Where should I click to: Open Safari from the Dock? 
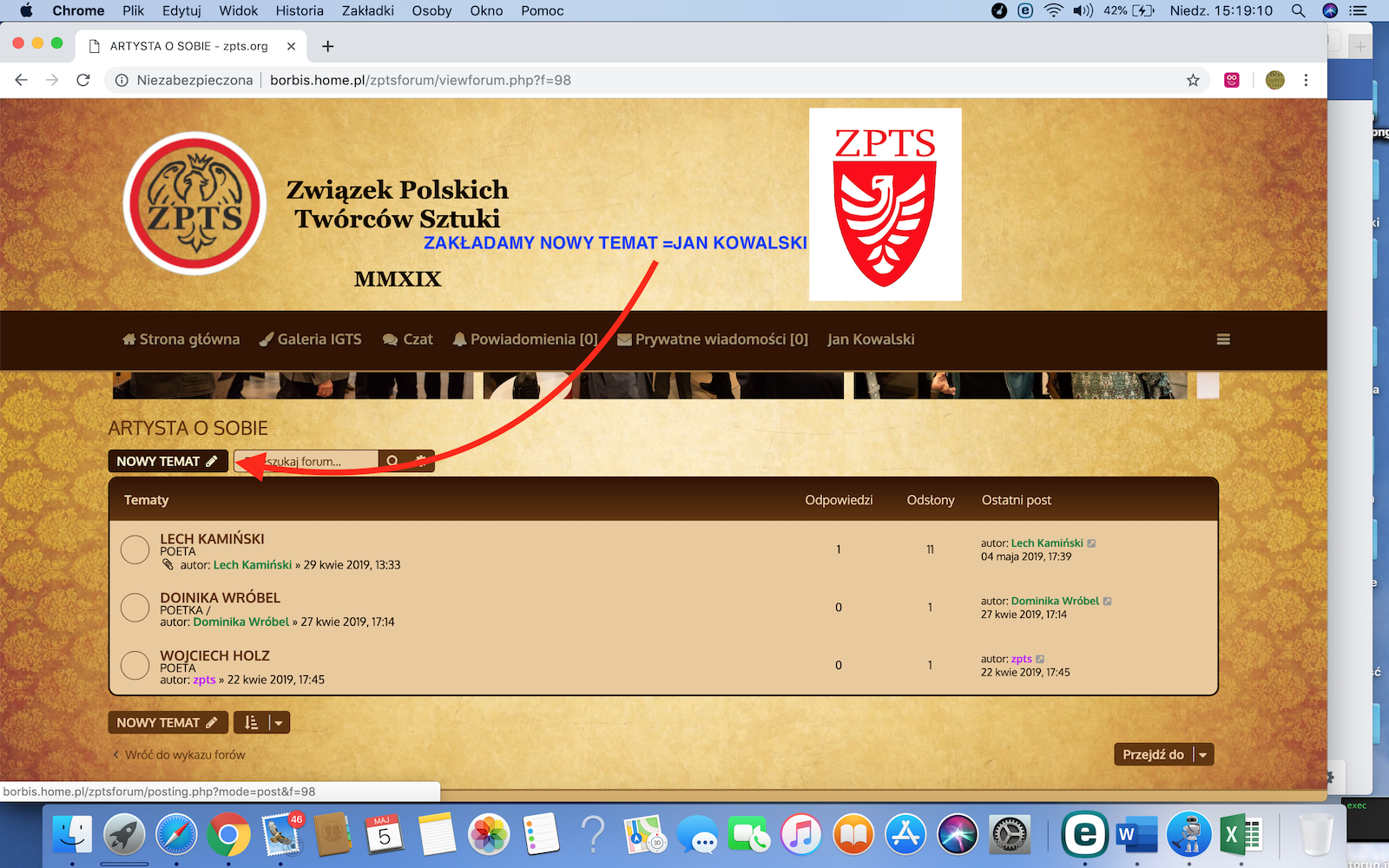pos(176,835)
